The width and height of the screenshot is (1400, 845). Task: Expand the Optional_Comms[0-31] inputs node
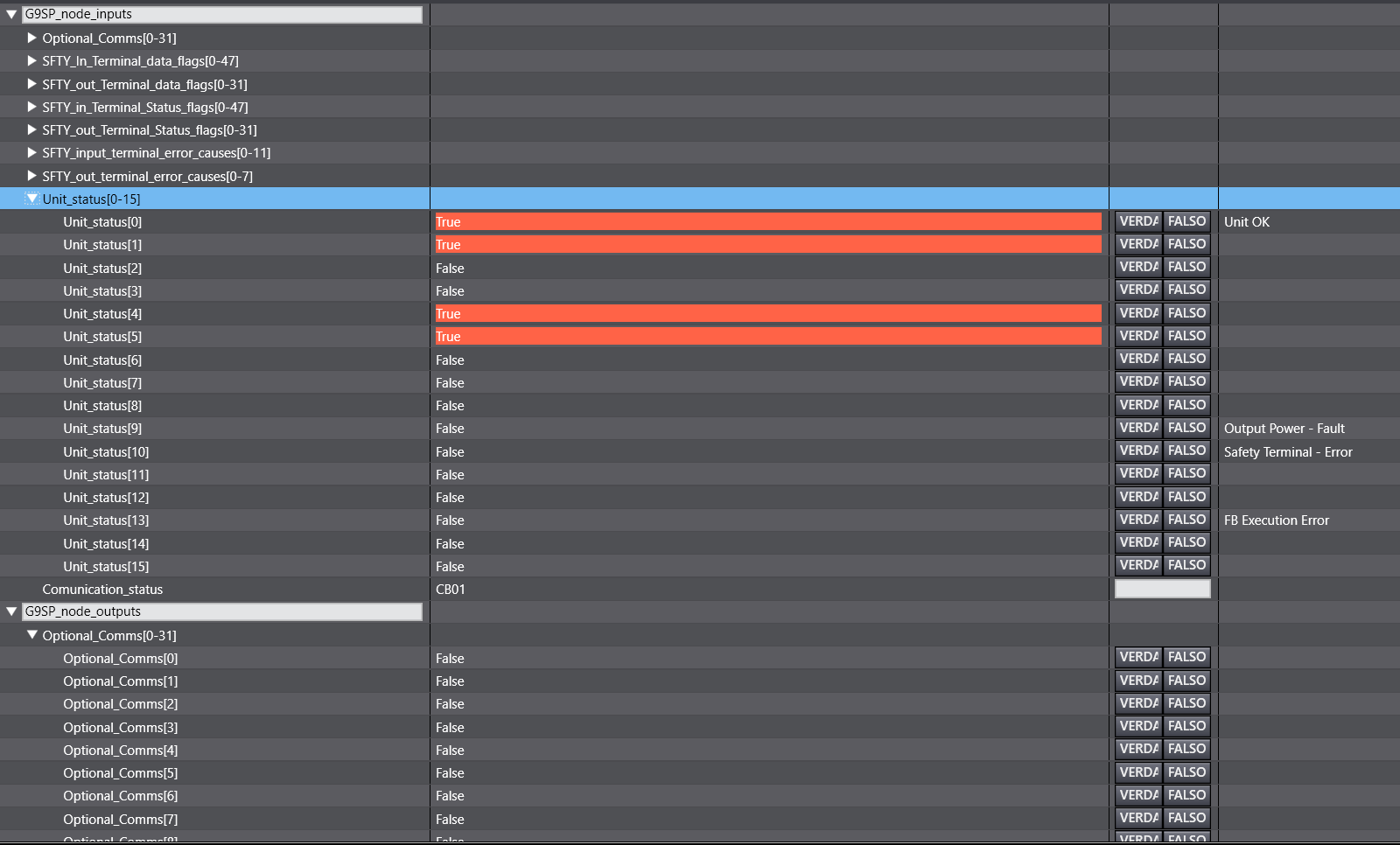(x=31, y=38)
